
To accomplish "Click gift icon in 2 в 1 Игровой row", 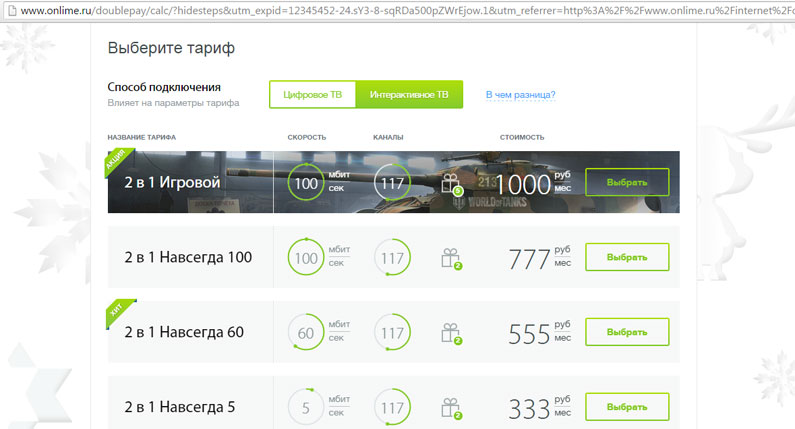I will (450, 182).
